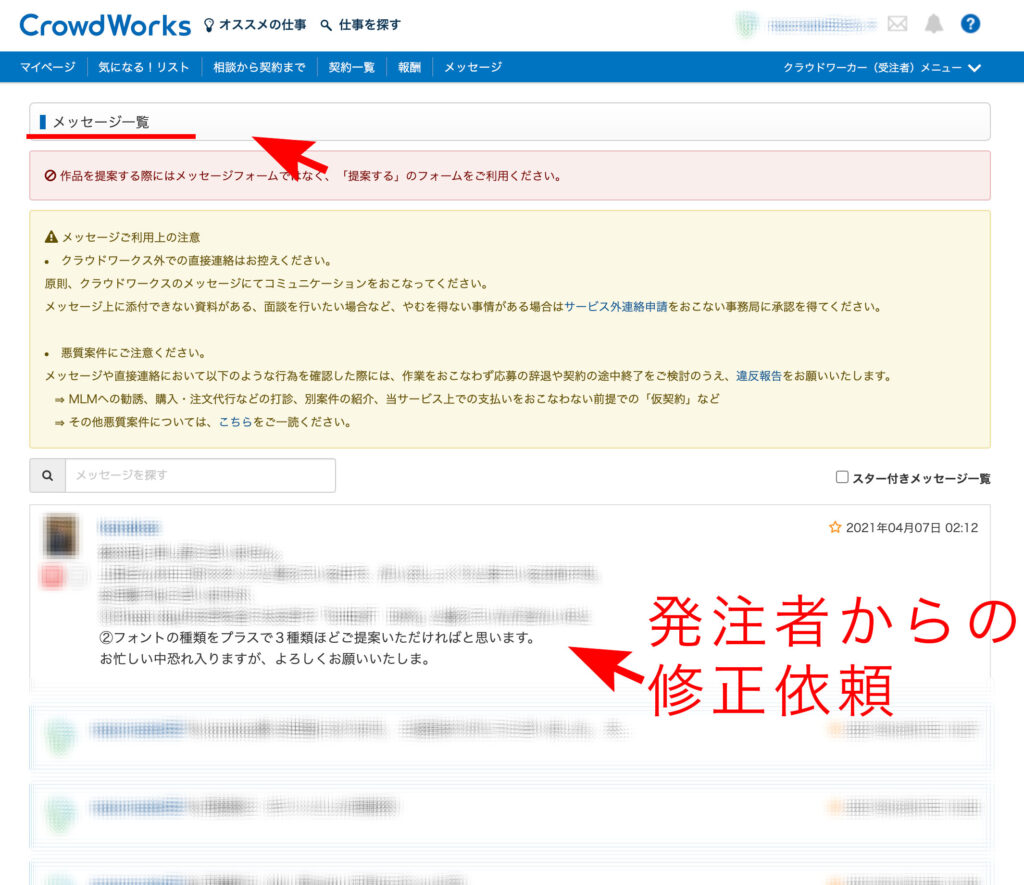The image size is (1024, 885).
Task: Click the CrowdWorks logo
Action: pos(105,25)
